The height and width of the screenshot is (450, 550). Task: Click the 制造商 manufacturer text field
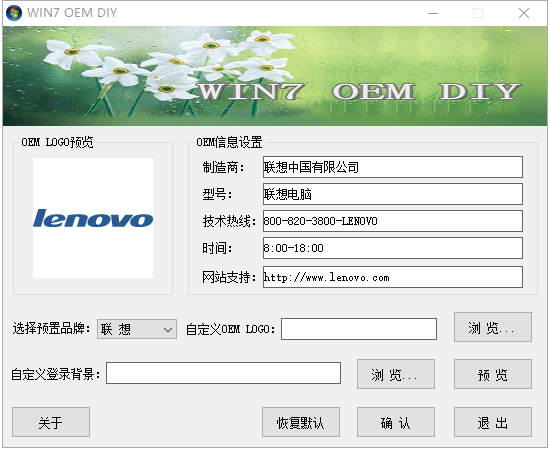pos(393,167)
